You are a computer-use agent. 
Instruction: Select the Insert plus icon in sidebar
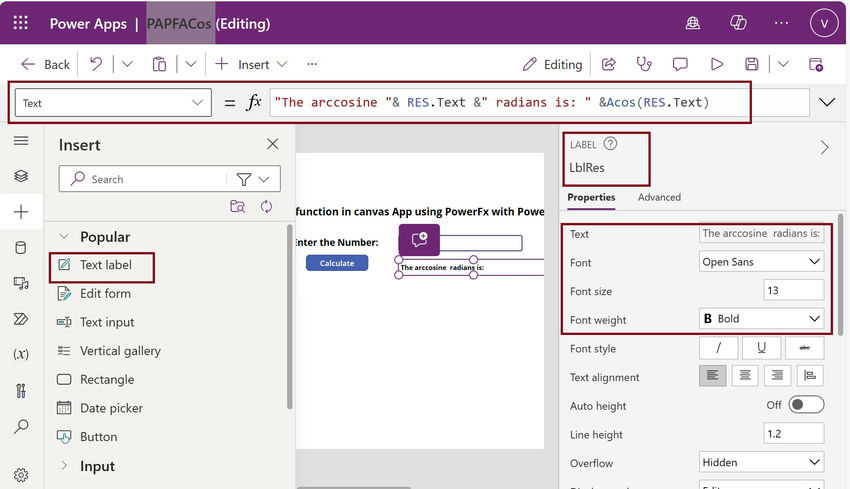(x=21, y=212)
